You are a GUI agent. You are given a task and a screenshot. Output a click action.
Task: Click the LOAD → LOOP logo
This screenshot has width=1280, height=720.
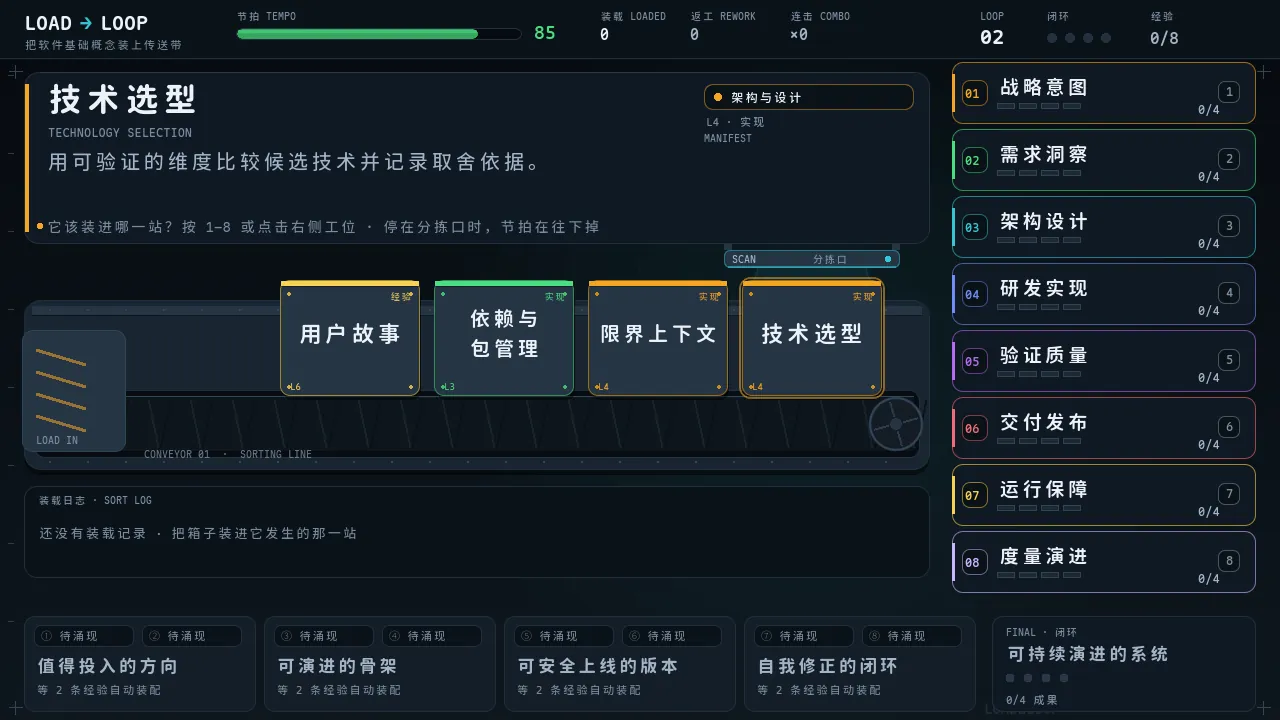[x=87, y=23]
